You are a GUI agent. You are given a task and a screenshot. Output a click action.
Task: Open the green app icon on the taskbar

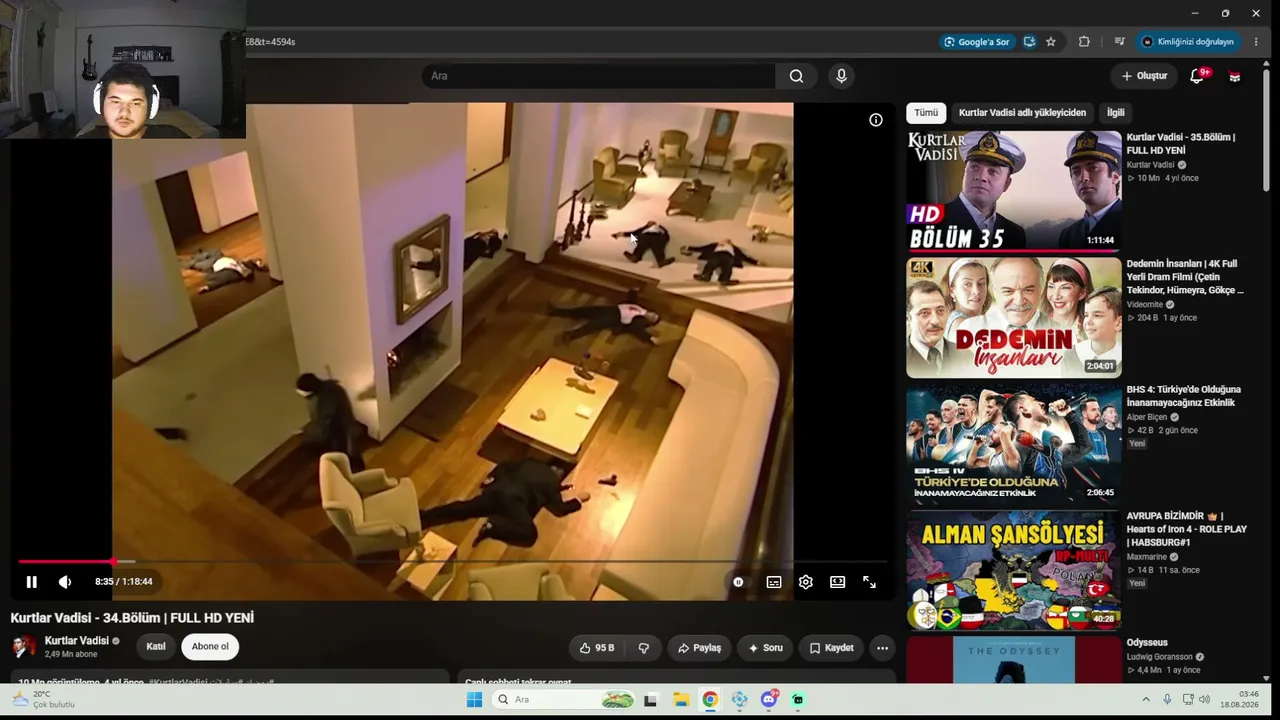tap(798, 700)
